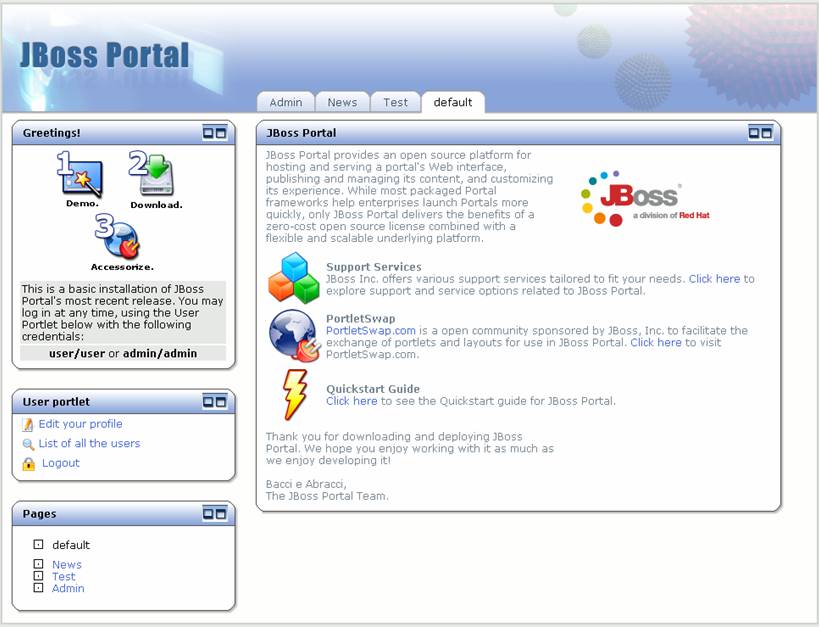This screenshot has height=627, width=819.
Task: Minimize the JBoss Portal portlet window
Action: point(754,133)
